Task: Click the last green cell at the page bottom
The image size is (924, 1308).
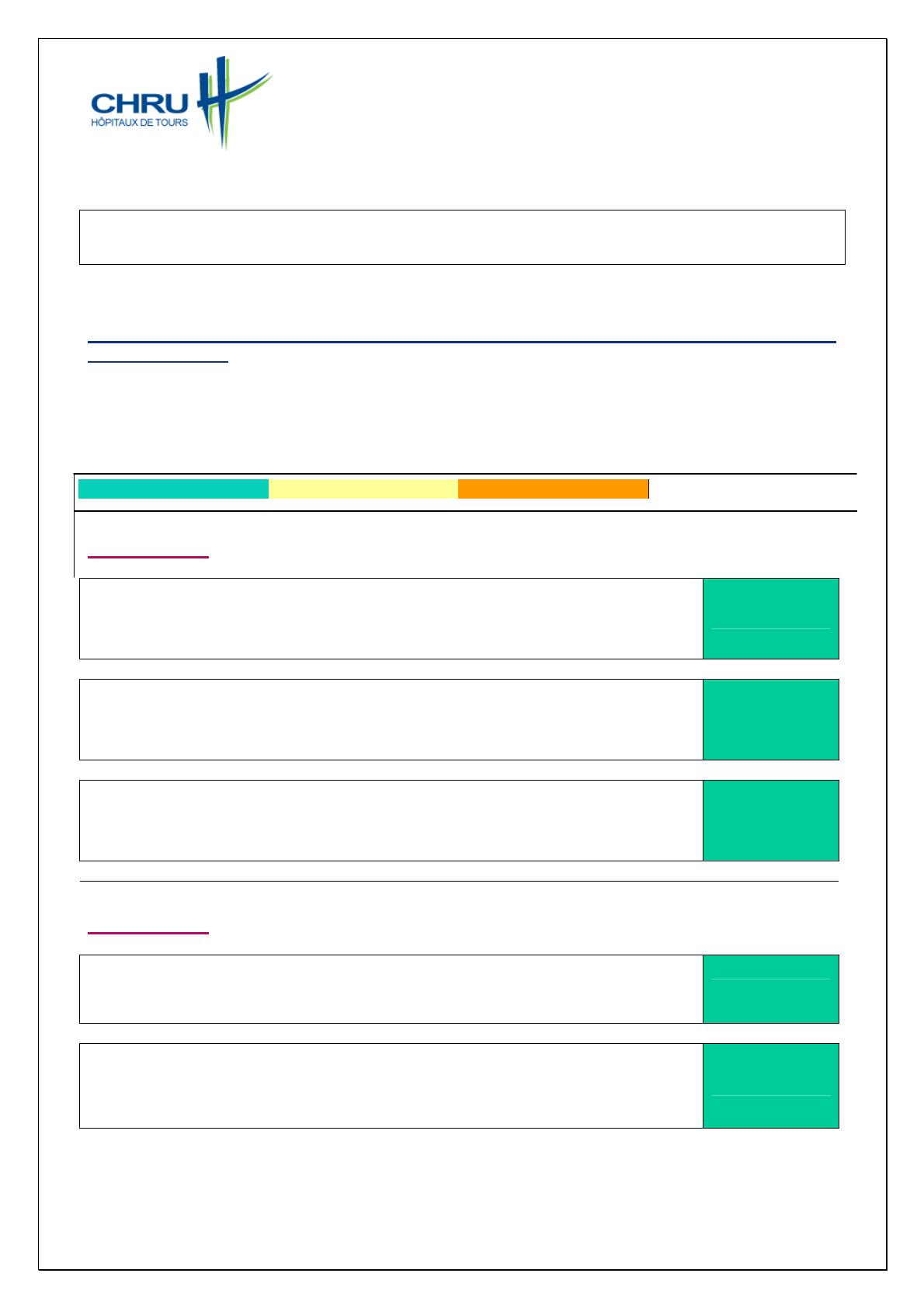Action: (770, 1085)
